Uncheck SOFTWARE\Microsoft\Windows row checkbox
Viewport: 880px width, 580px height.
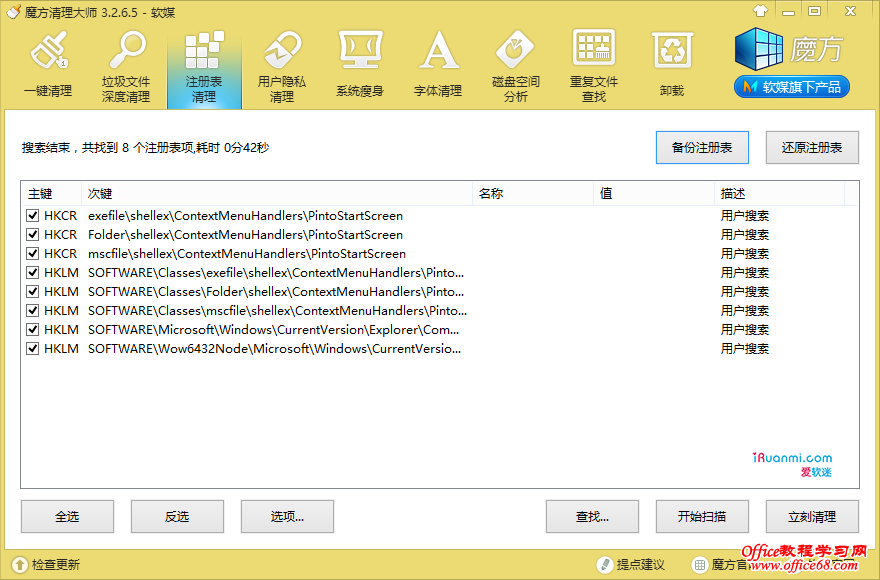pyautogui.click(x=33, y=330)
